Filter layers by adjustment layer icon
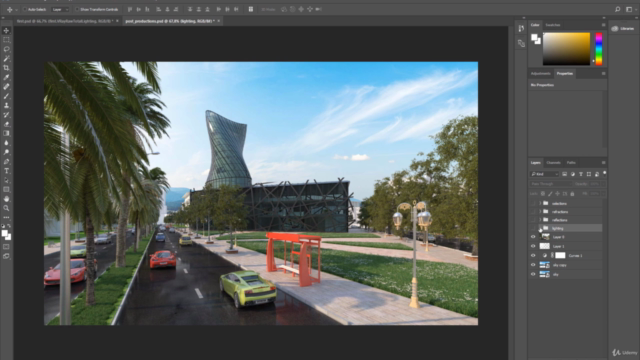The height and width of the screenshot is (360, 640). point(573,174)
